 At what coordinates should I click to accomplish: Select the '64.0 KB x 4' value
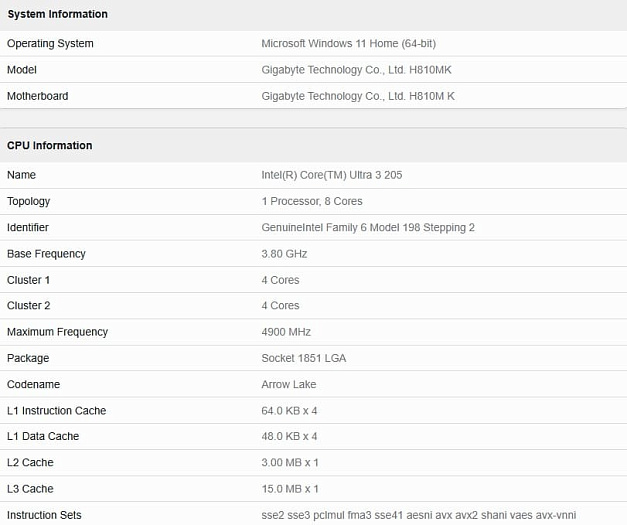pos(290,411)
